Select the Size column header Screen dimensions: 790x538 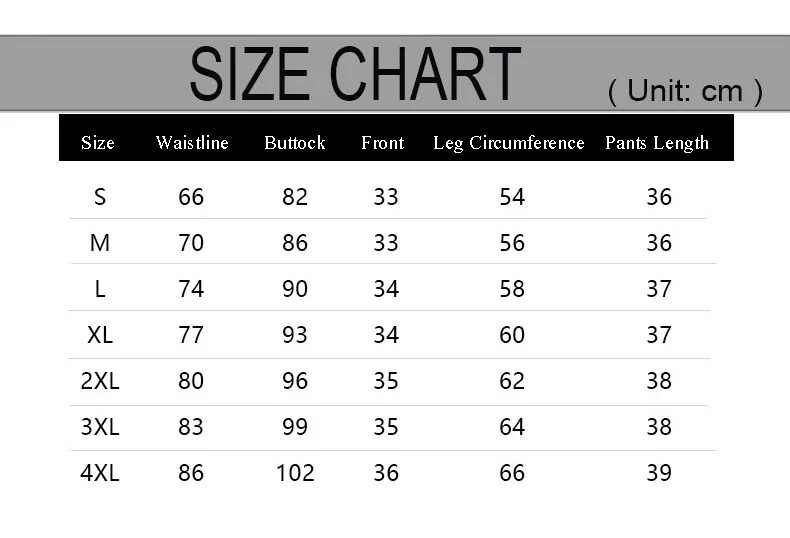(98, 143)
